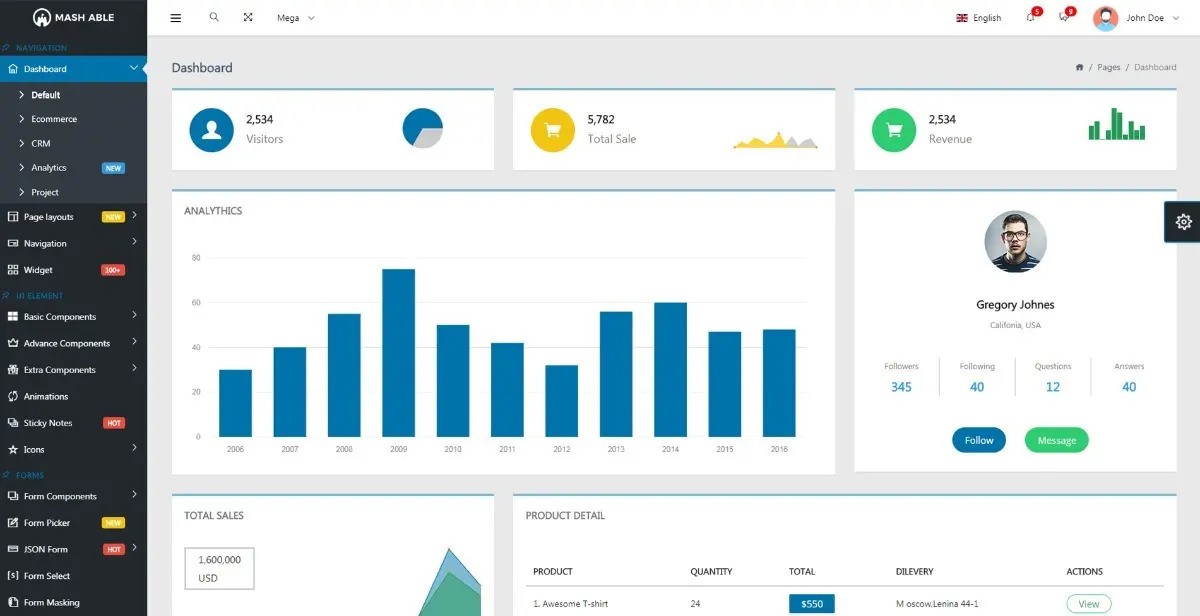Click the Pages breadcrumb link

click(1109, 67)
